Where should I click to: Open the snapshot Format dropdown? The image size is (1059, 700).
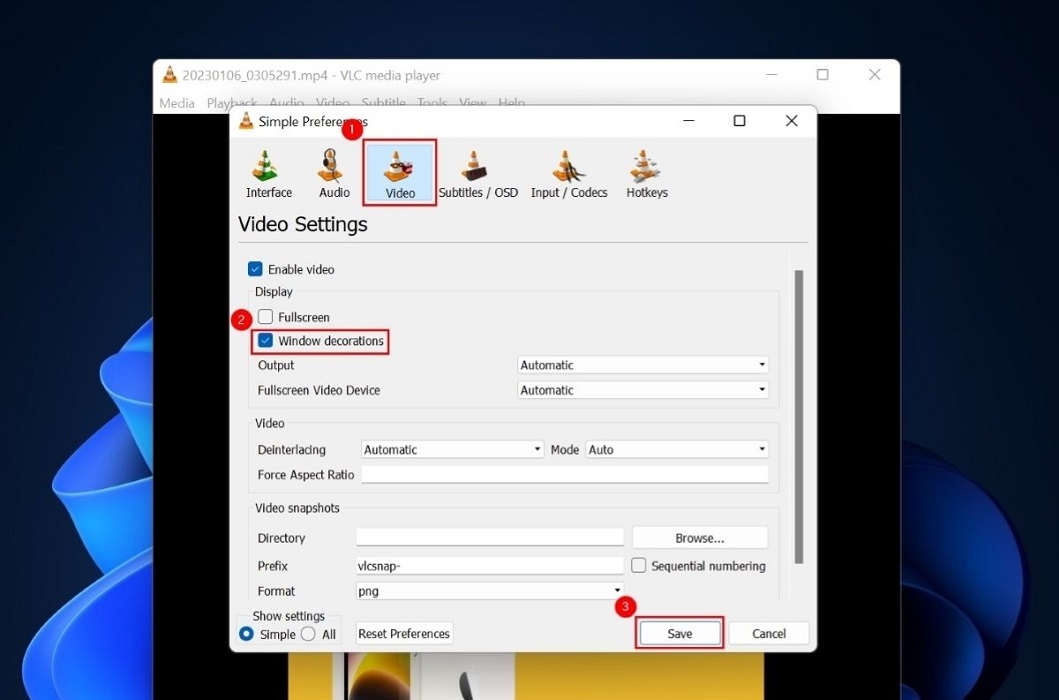(x=617, y=591)
